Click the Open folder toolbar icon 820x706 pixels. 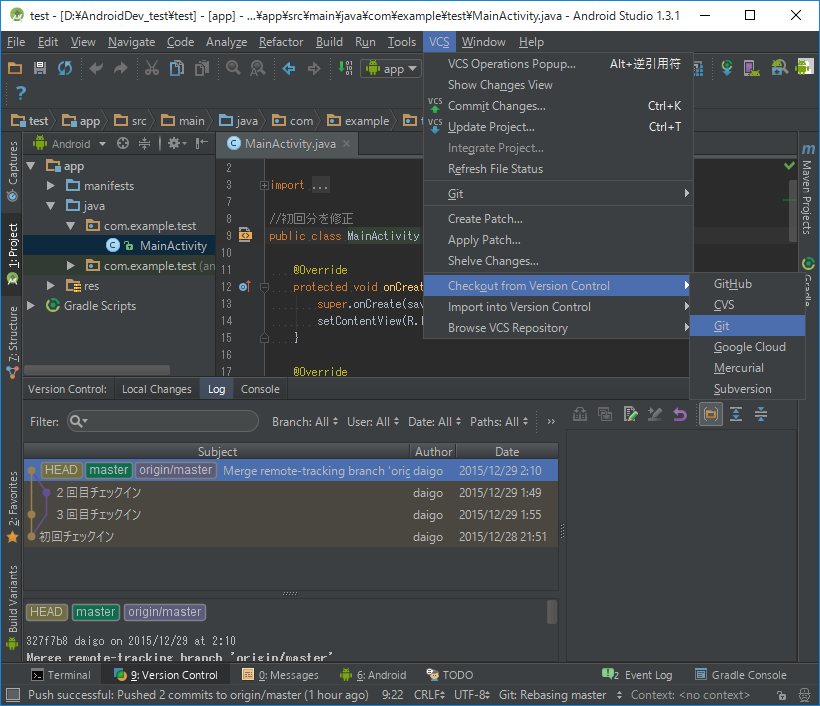click(x=15, y=68)
